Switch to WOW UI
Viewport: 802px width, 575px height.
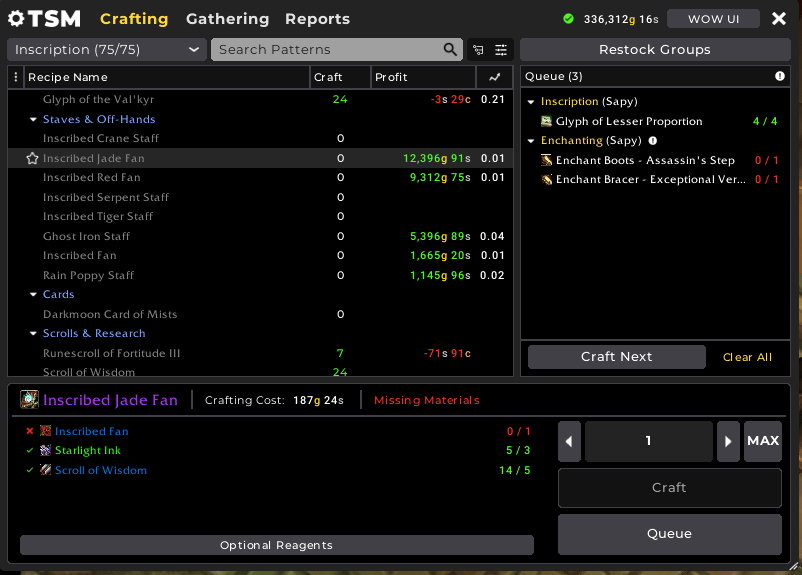pos(714,19)
